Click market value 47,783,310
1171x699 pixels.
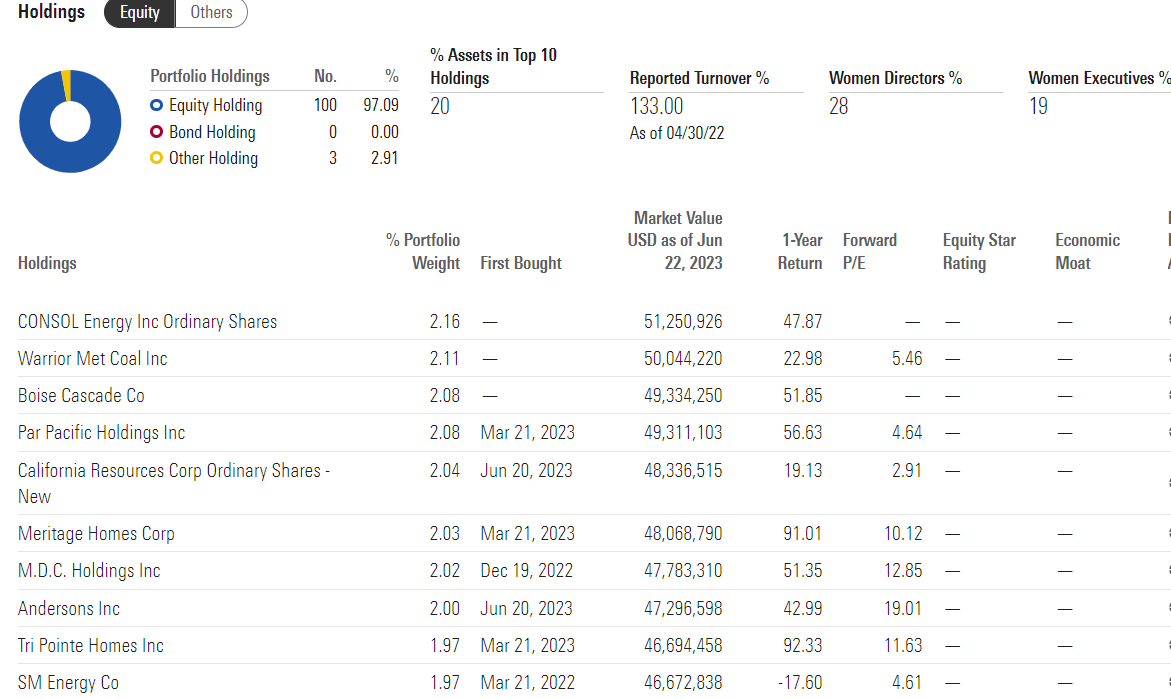pyautogui.click(x=683, y=571)
